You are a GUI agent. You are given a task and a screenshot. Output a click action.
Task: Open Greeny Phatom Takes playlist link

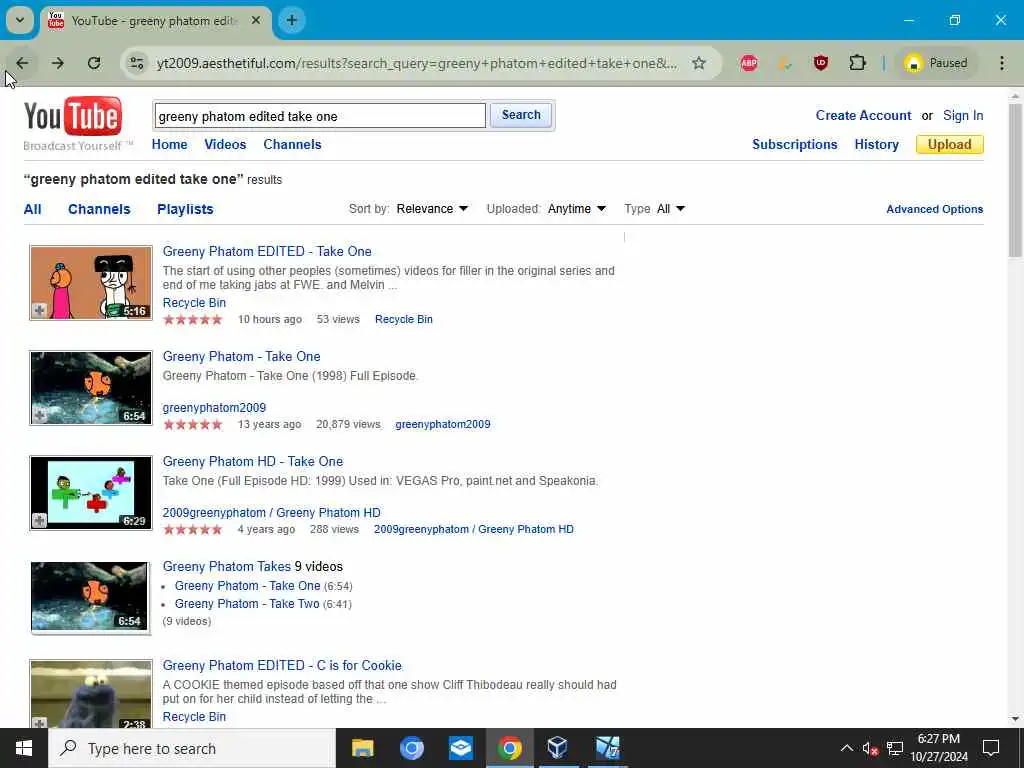[x=227, y=566]
